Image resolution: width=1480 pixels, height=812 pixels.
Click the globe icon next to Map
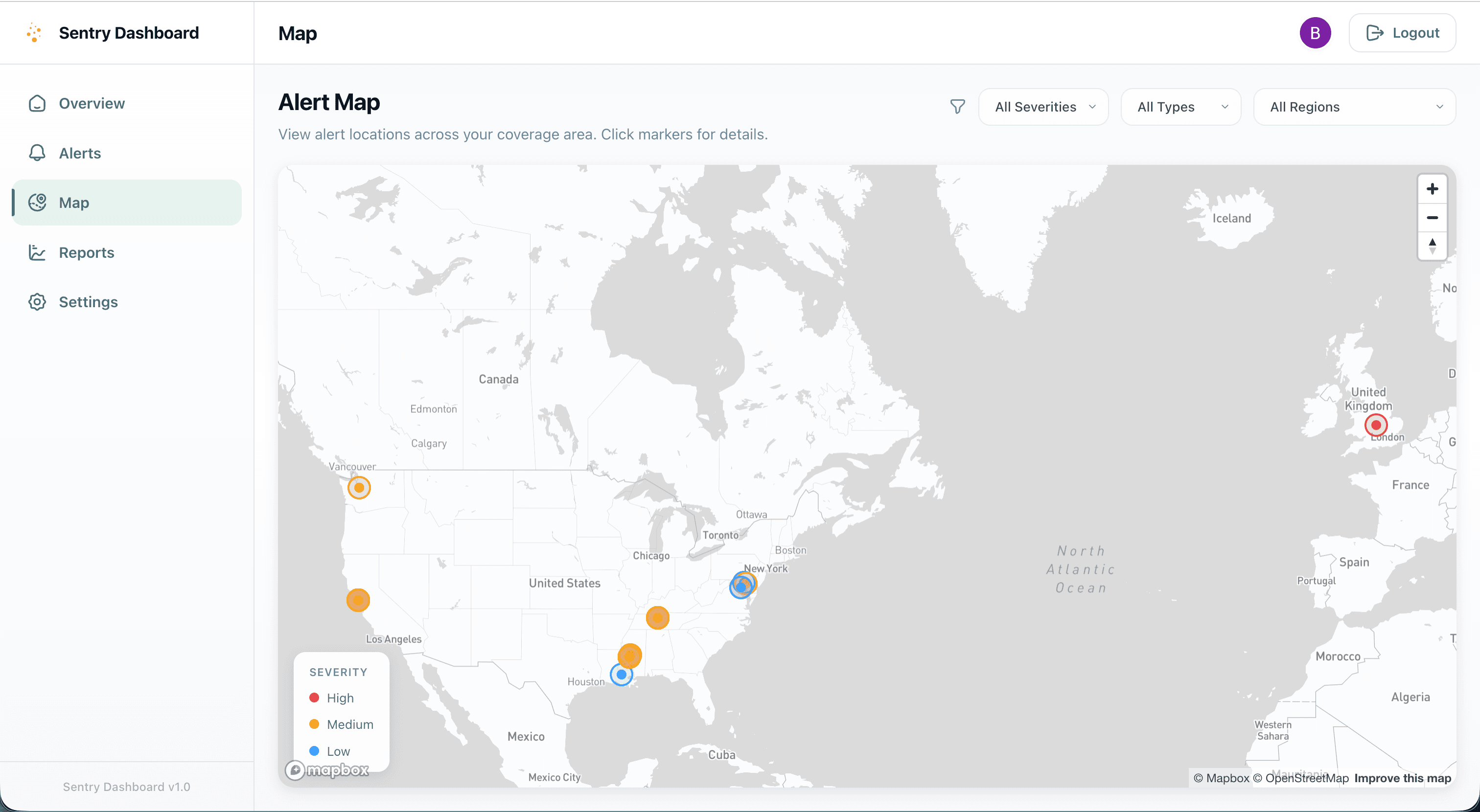pos(37,202)
